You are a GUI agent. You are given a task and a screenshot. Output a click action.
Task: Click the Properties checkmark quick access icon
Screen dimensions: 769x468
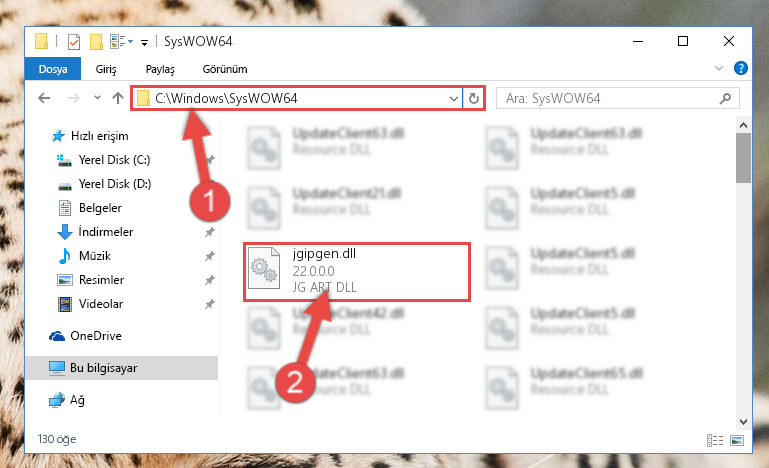coord(74,42)
